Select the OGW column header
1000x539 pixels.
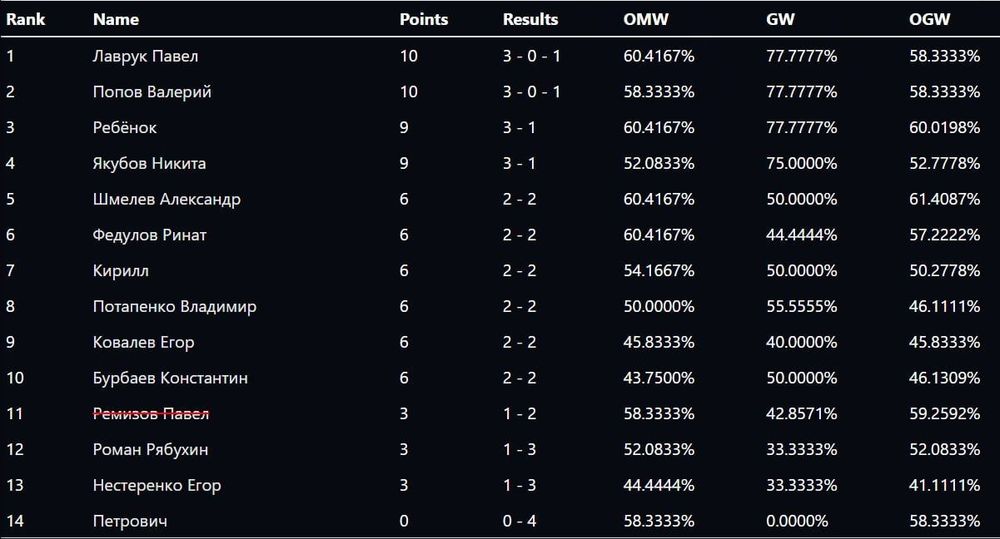click(x=929, y=19)
